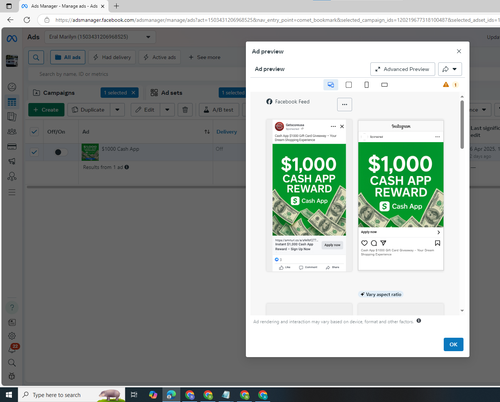Click Vary aspect ratio chip

pos(381,294)
